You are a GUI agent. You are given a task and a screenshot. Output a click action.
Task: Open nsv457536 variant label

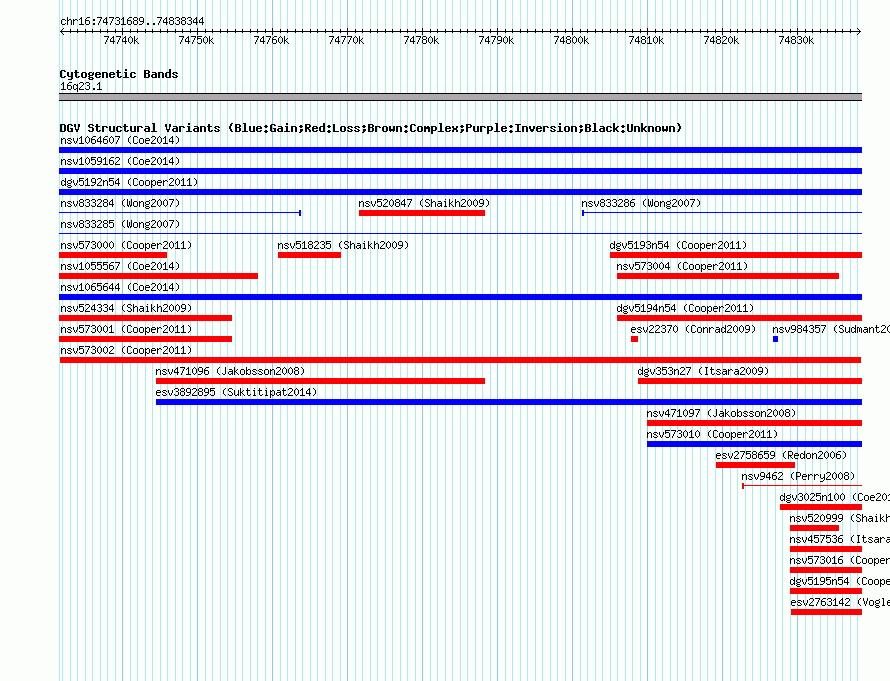coord(839,539)
